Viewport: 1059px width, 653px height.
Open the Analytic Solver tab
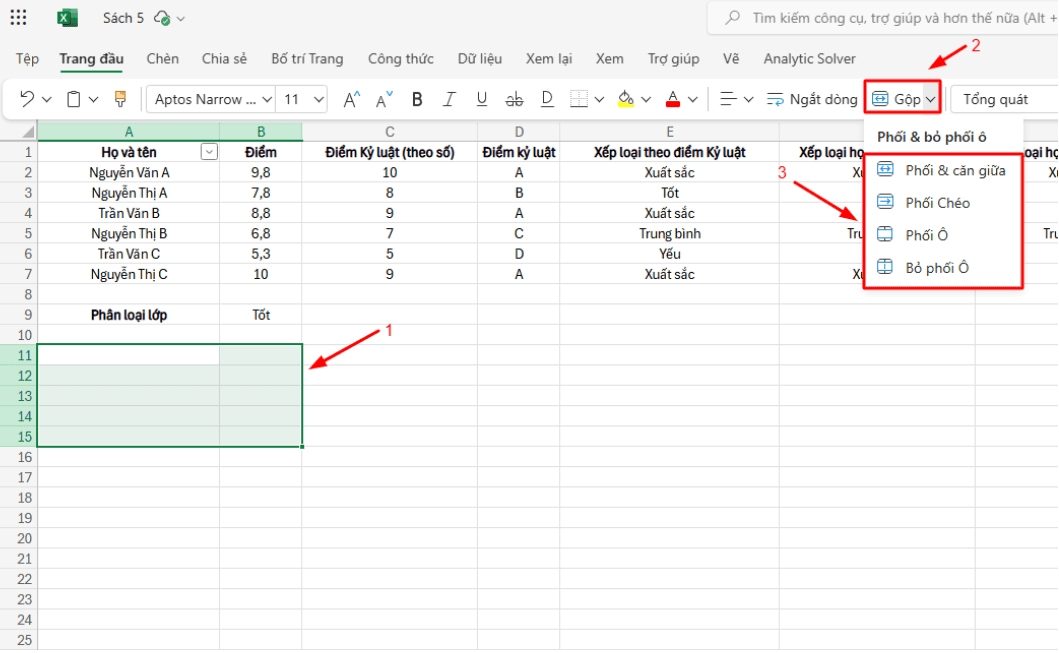(809, 59)
